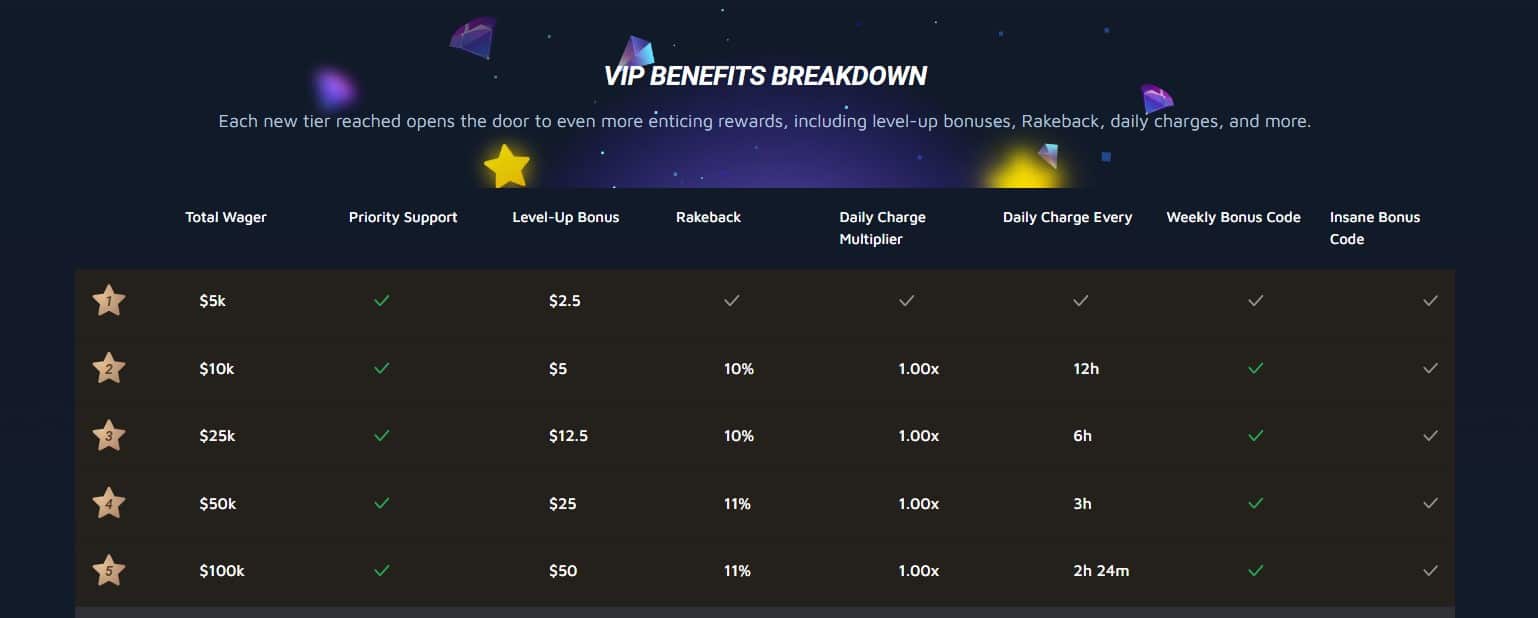Click the $100k total wager cell
The height and width of the screenshot is (618, 1538).
pyautogui.click(x=222, y=571)
